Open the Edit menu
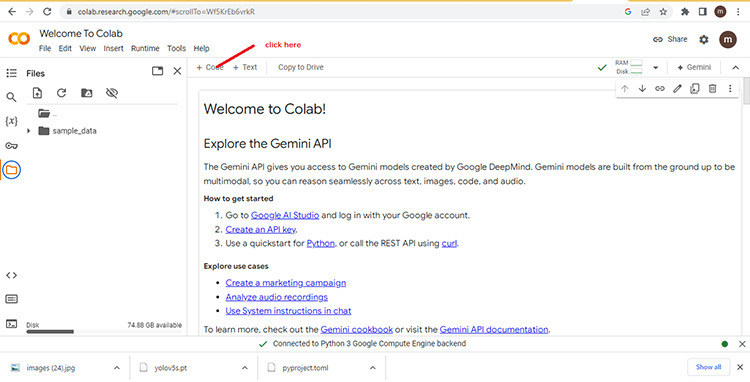750x382 pixels. click(65, 48)
